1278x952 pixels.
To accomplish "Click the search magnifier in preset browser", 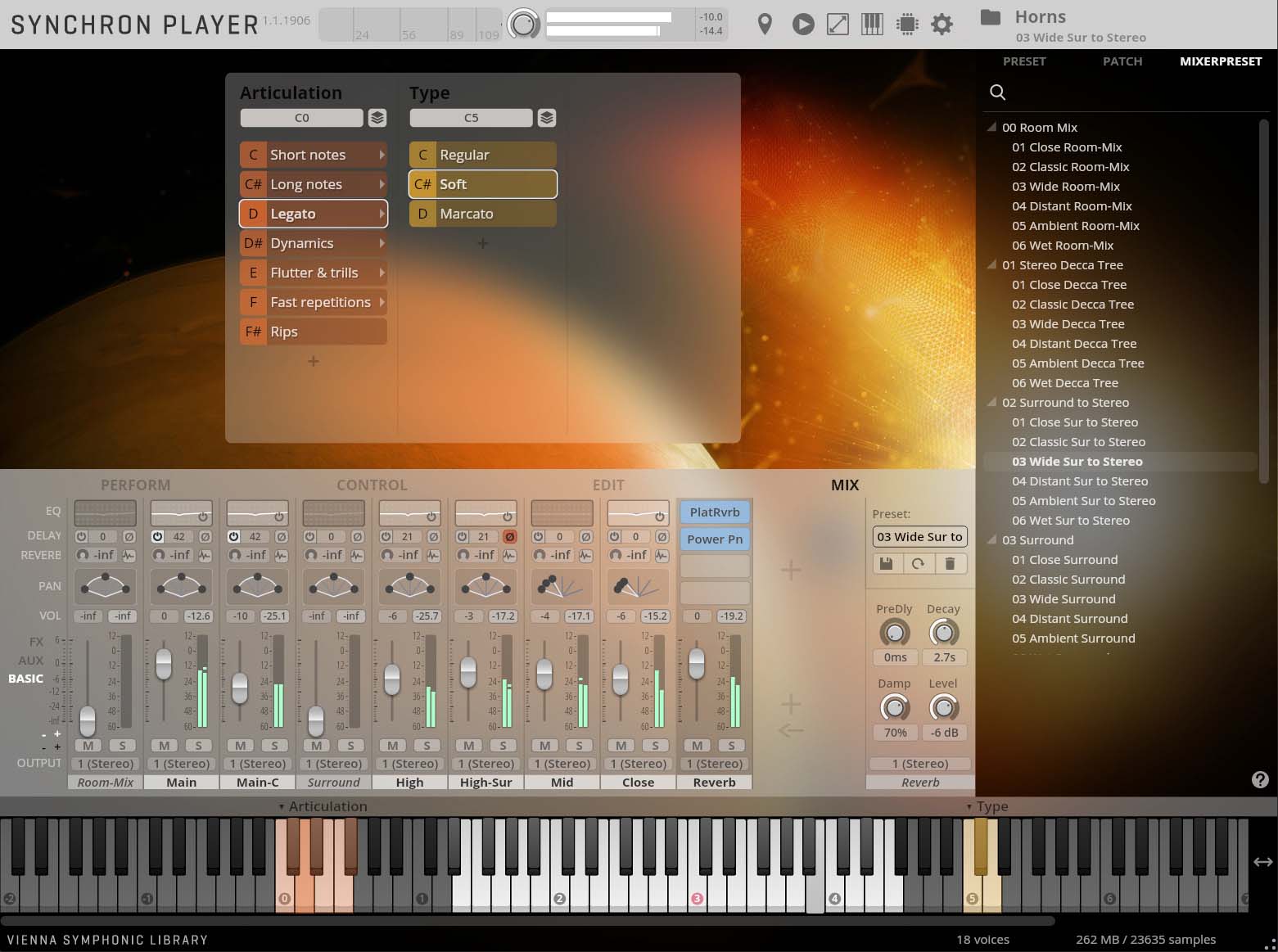I will tap(997, 92).
